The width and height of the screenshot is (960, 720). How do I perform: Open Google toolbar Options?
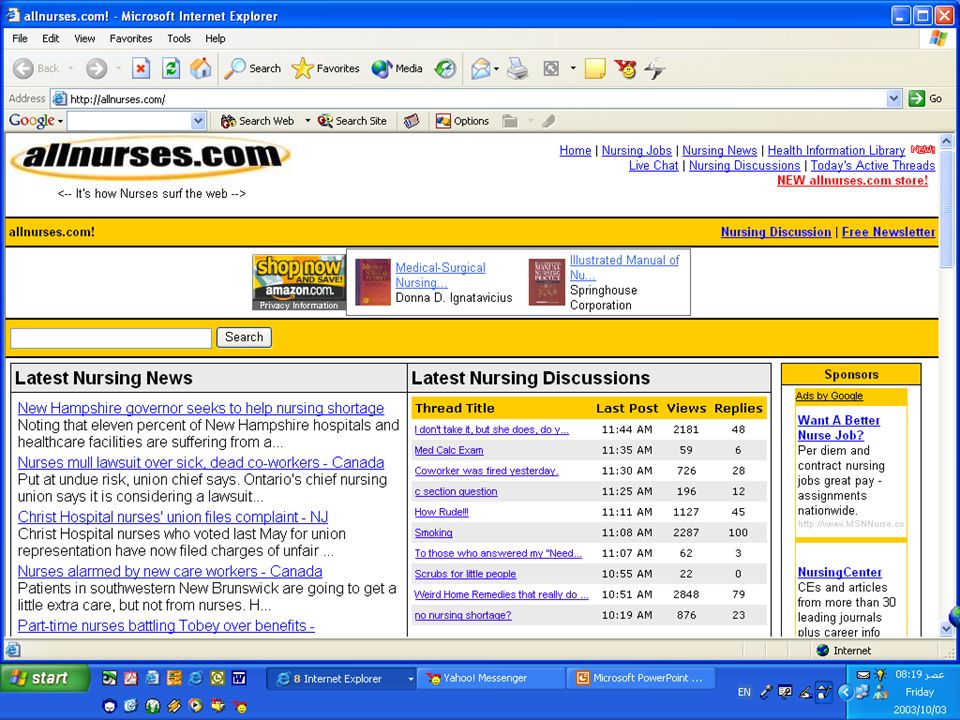point(462,121)
